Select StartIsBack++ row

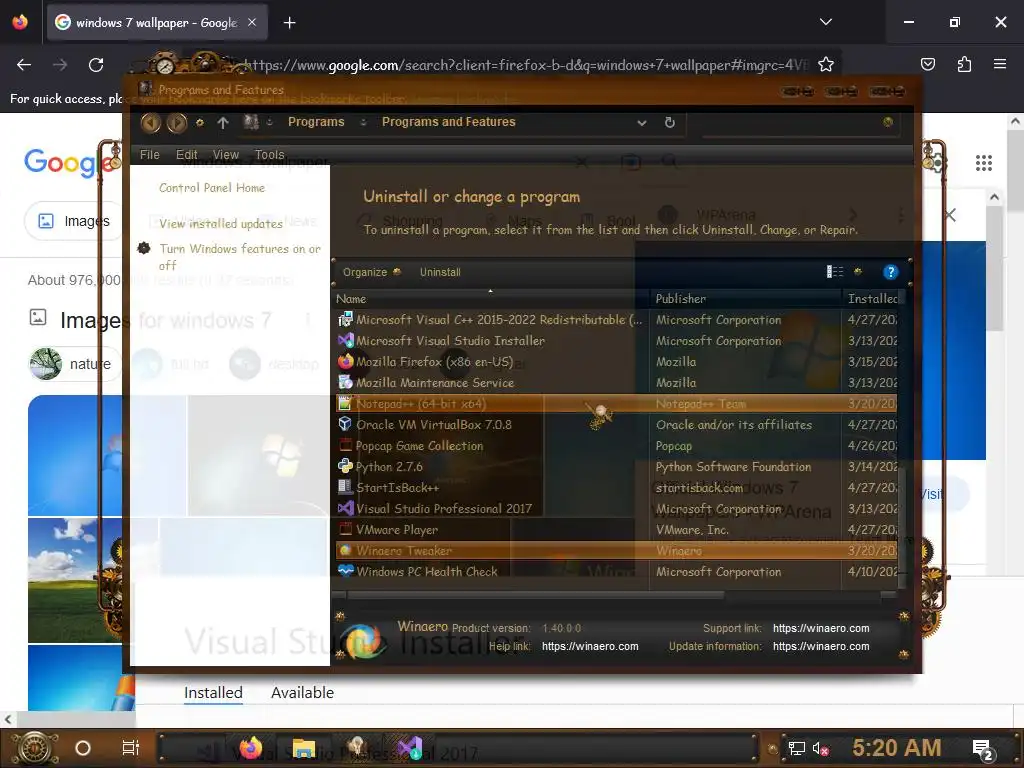pos(616,488)
